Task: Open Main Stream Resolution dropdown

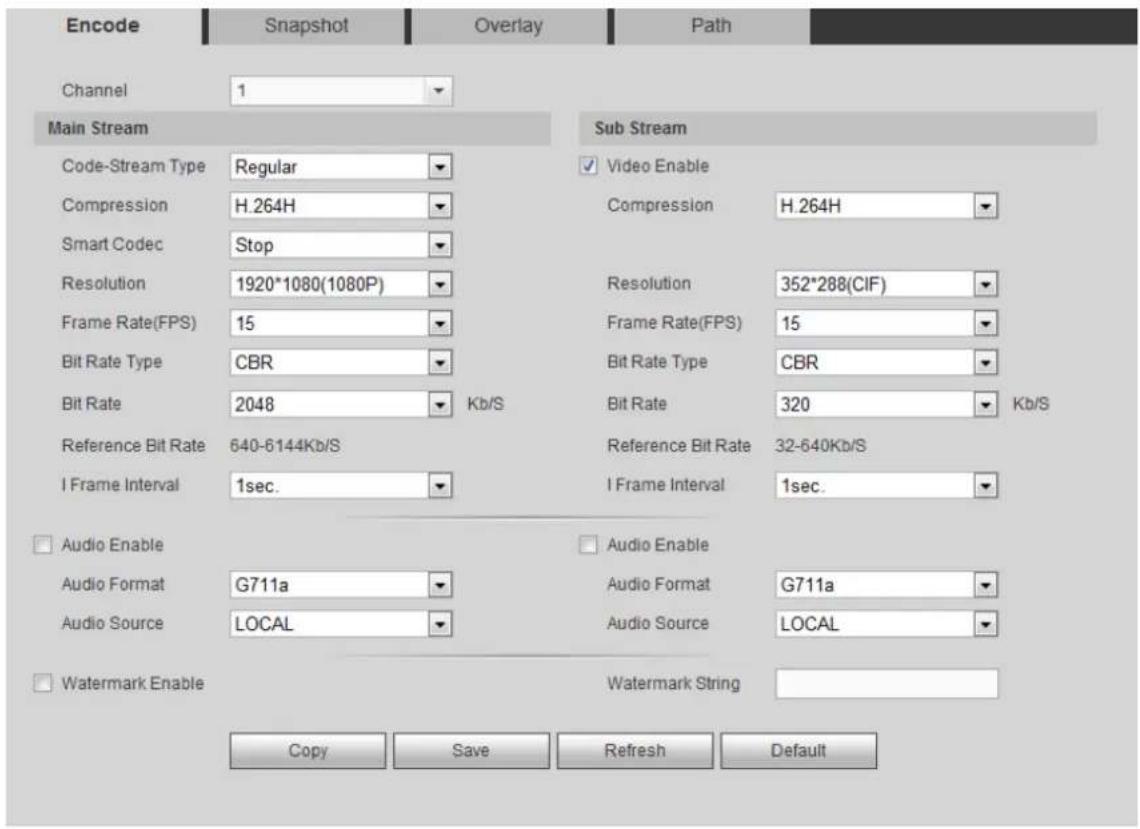Action: pyautogui.click(x=341, y=284)
